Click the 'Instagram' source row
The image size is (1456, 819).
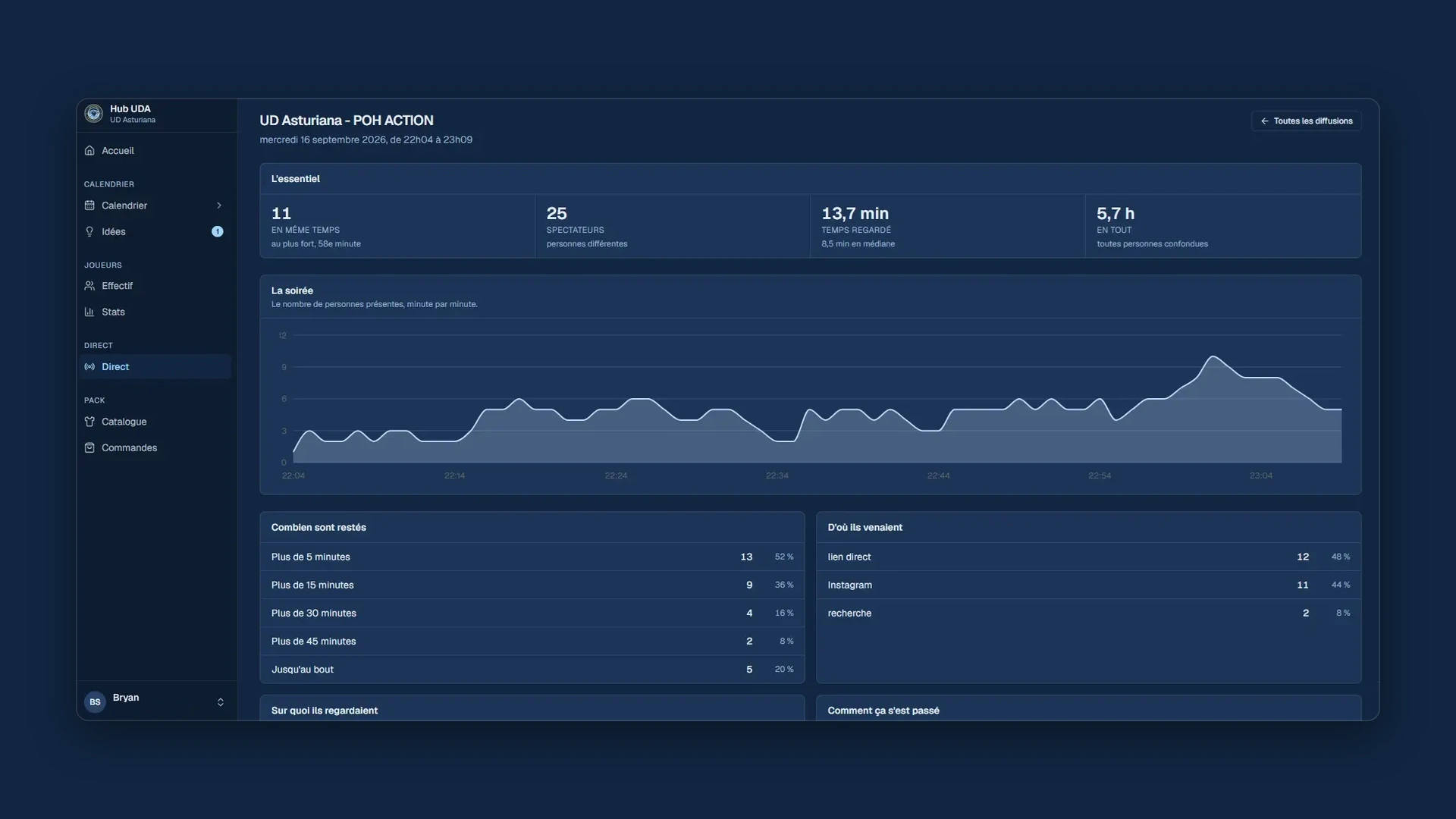(1088, 585)
